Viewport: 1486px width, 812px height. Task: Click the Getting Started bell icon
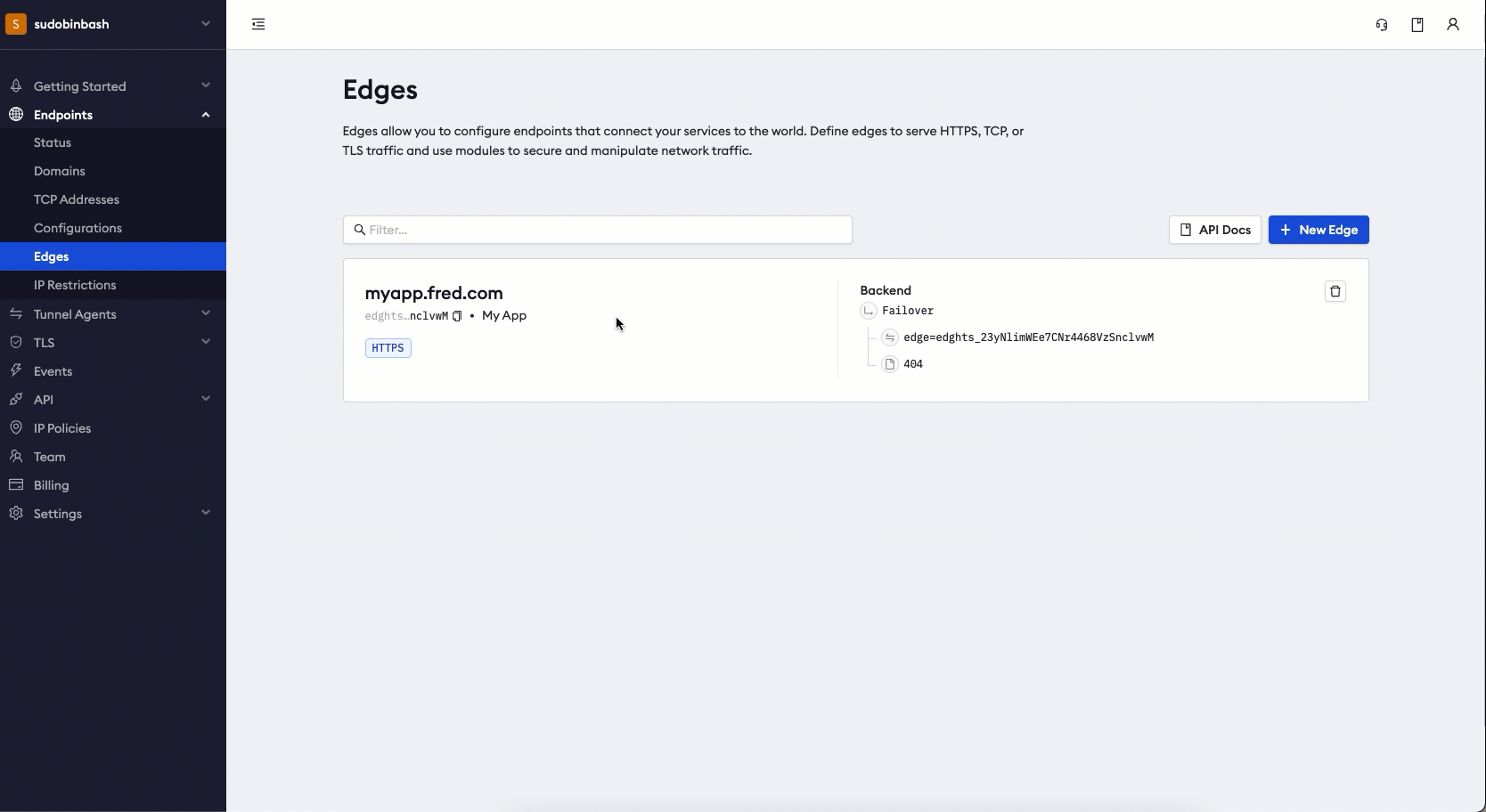click(x=15, y=85)
